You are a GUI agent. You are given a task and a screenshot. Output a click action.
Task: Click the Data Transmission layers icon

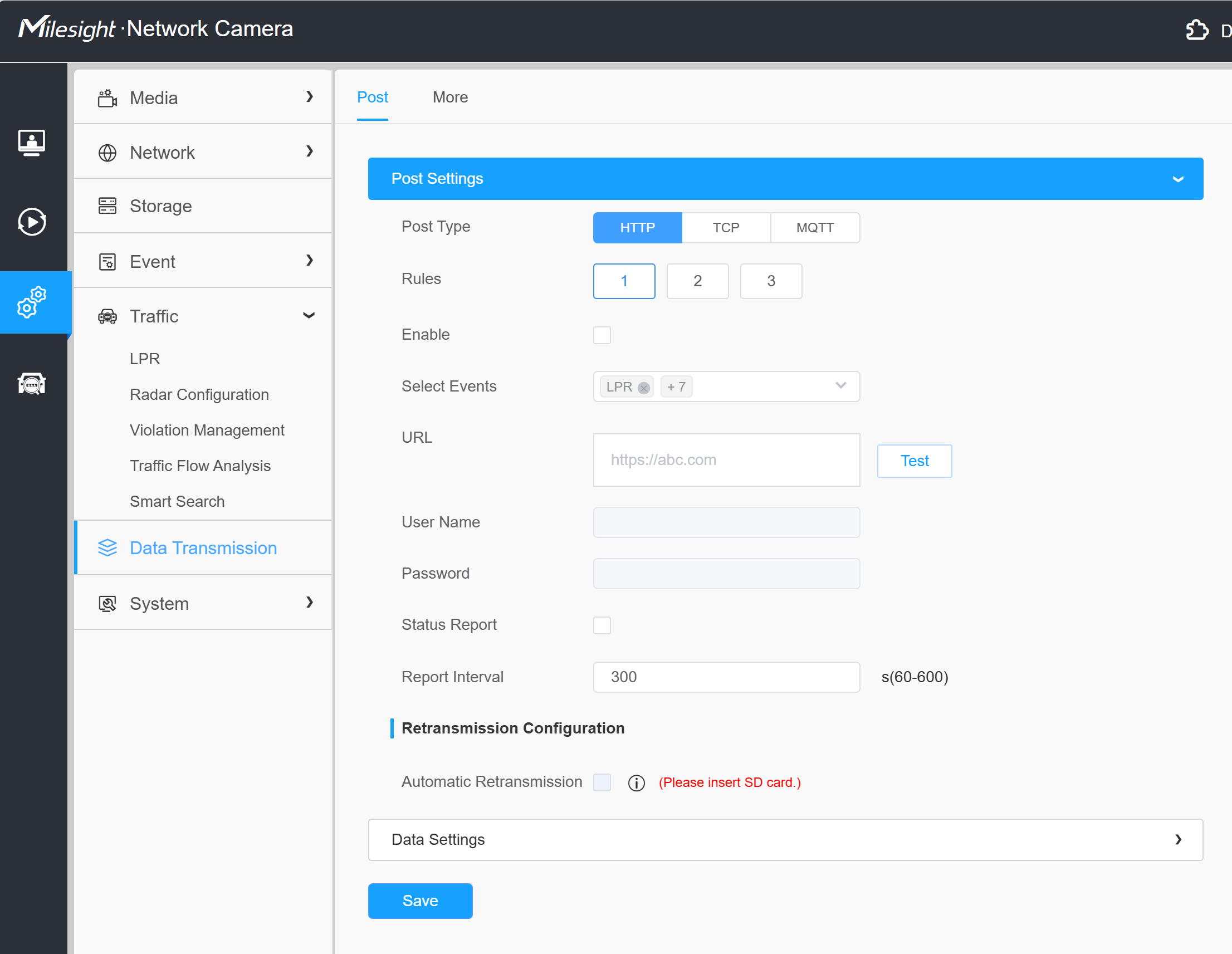point(107,548)
